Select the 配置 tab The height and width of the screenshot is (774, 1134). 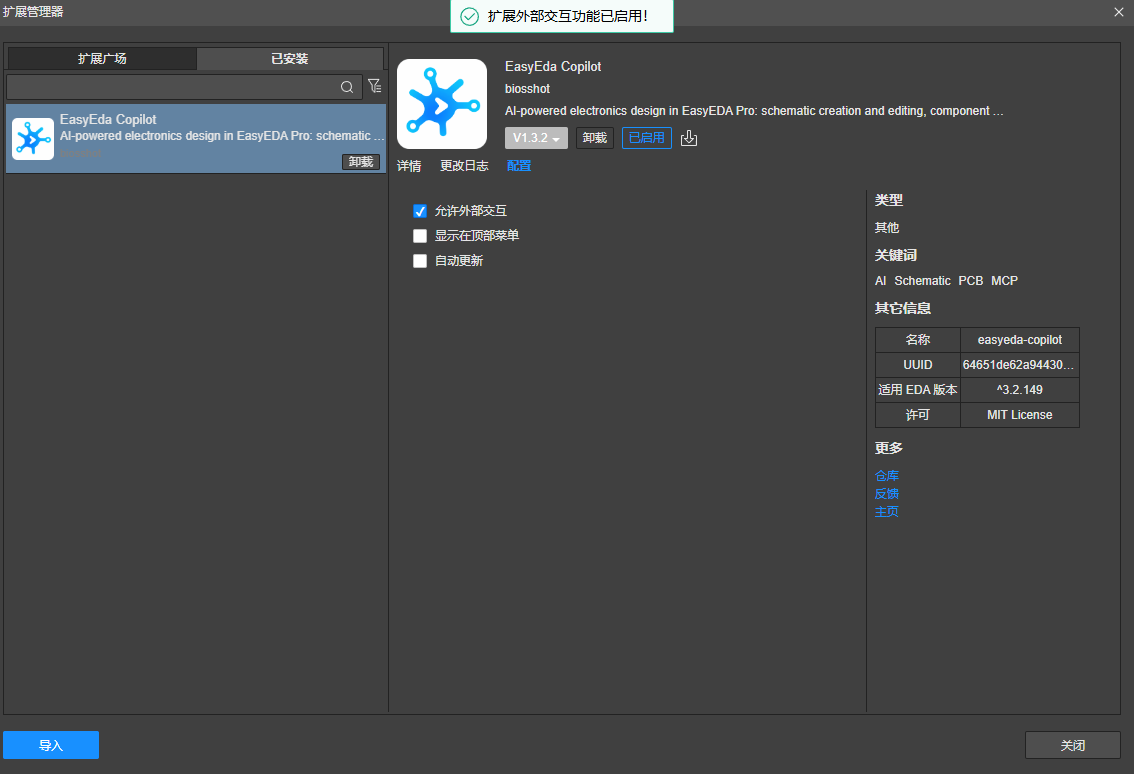click(519, 166)
